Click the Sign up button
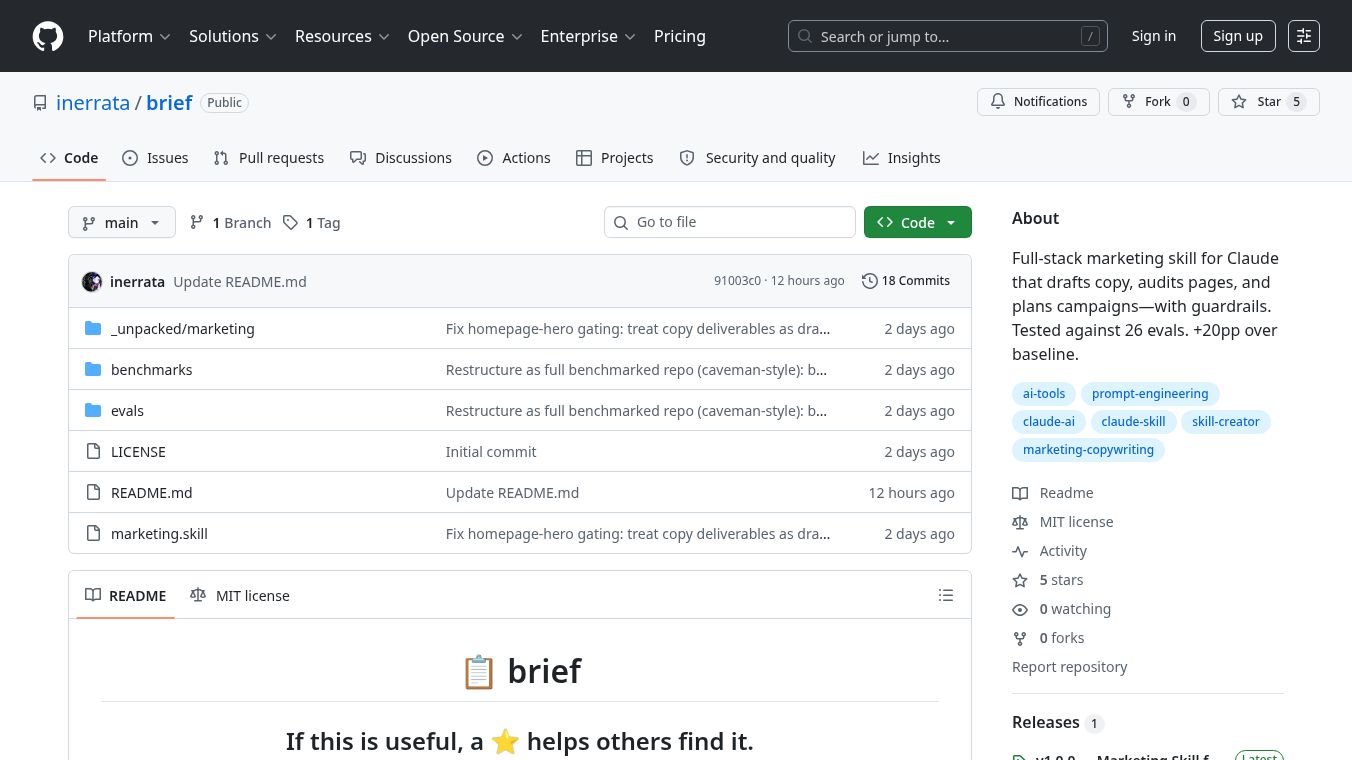The width and height of the screenshot is (1352, 760). click(x=1238, y=36)
